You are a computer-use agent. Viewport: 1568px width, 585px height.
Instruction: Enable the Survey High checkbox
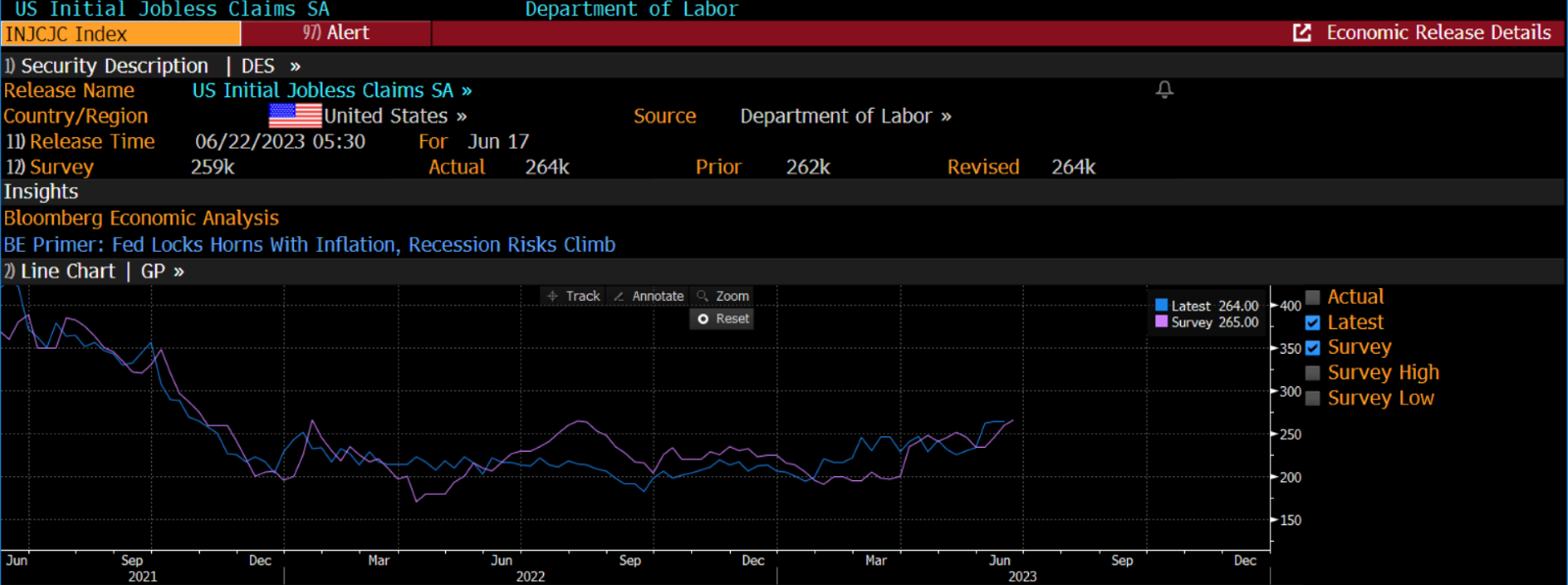point(1313,372)
